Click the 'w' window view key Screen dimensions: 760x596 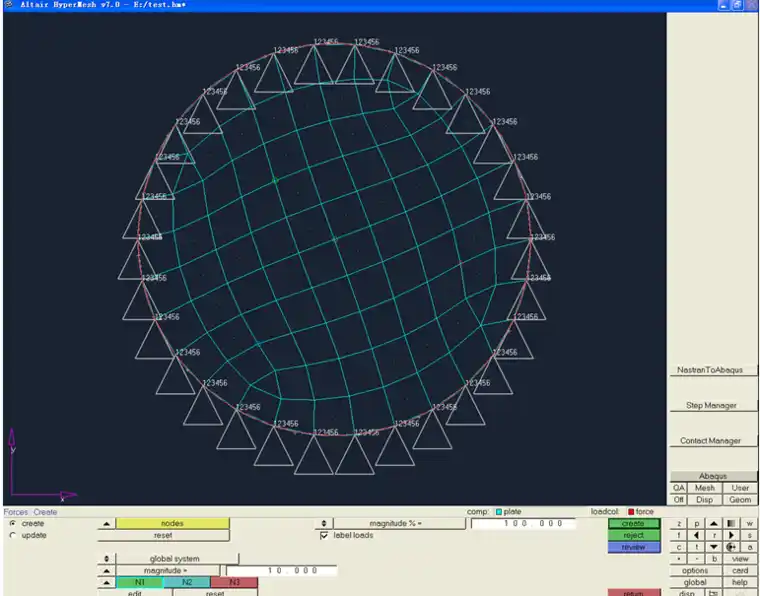pos(749,524)
